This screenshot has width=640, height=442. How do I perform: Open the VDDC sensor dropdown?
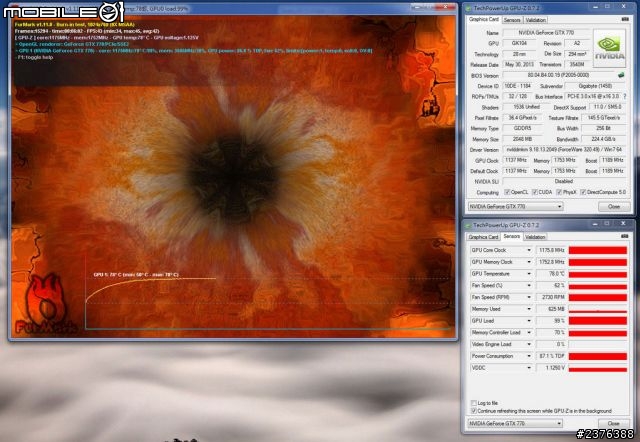(529, 368)
